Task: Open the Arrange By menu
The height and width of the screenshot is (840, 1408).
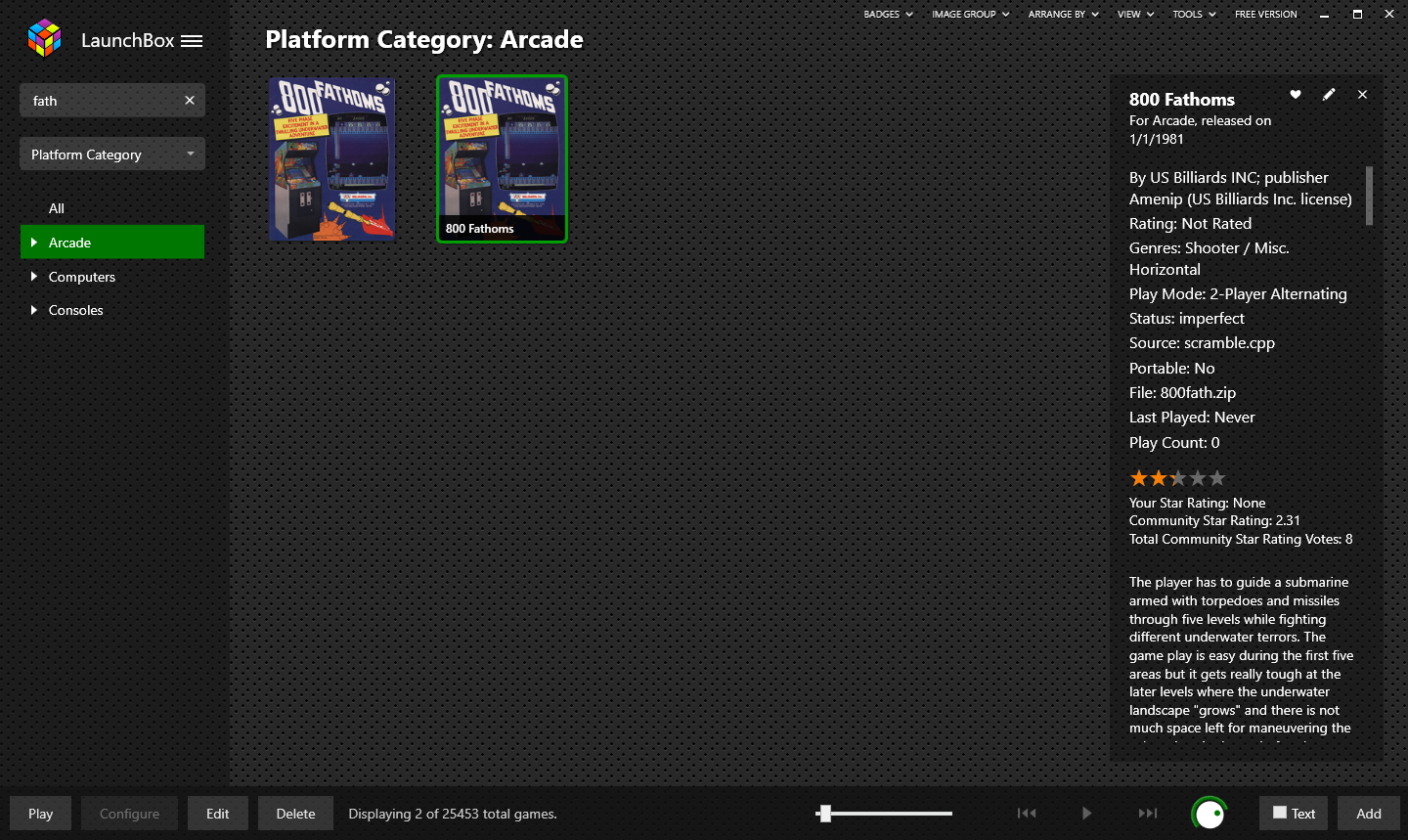Action: coord(1064,14)
